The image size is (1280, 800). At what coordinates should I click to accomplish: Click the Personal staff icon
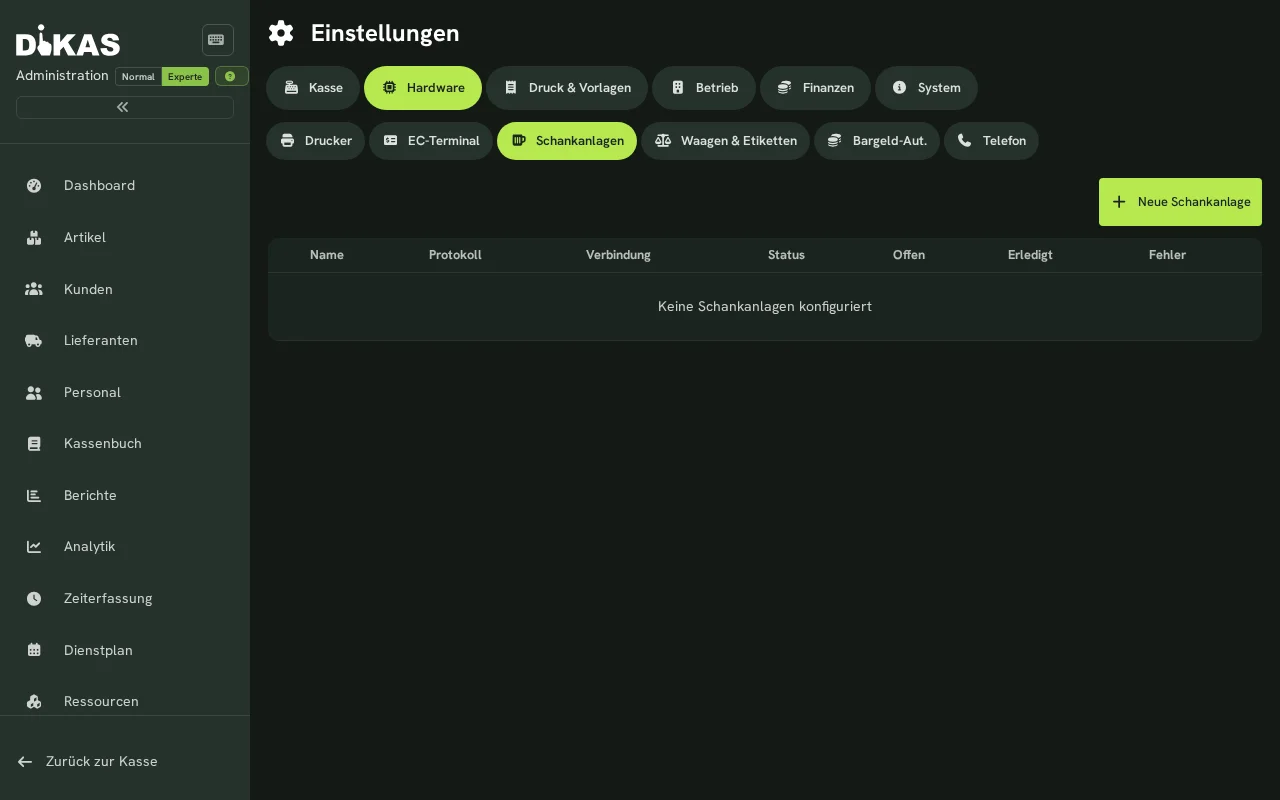[x=34, y=392]
